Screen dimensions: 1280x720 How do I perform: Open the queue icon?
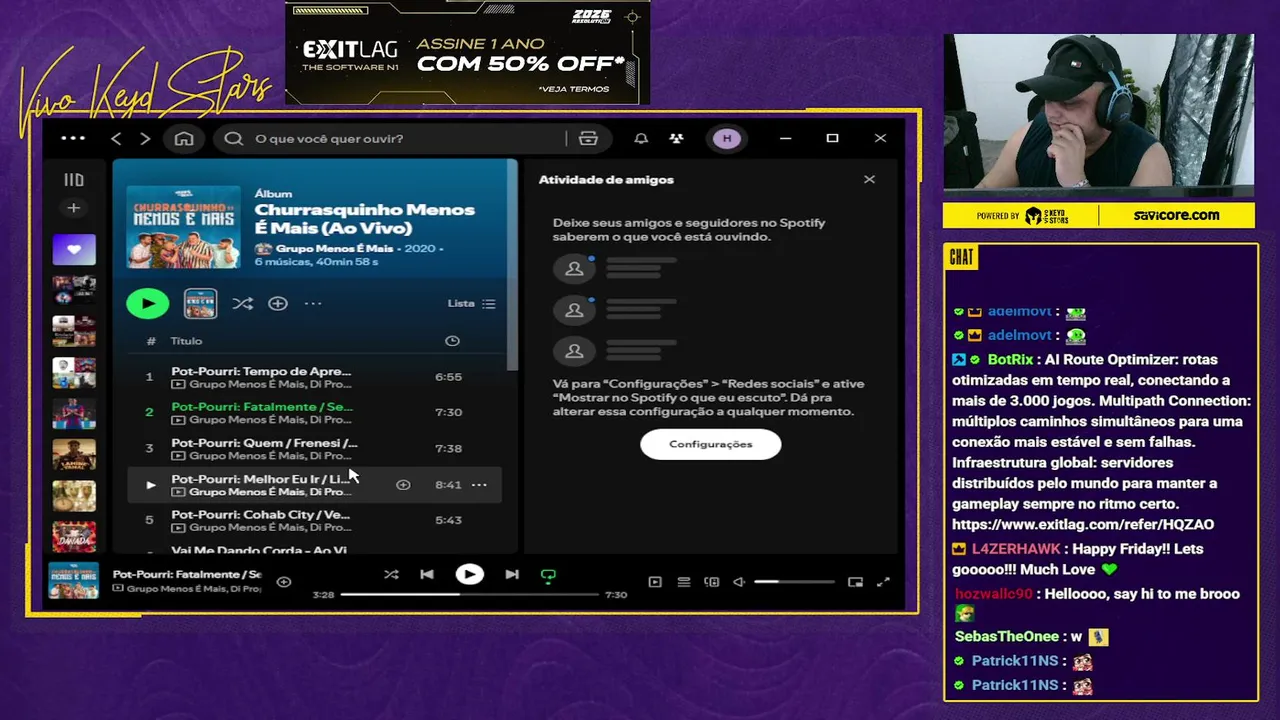click(x=684, y=582)
